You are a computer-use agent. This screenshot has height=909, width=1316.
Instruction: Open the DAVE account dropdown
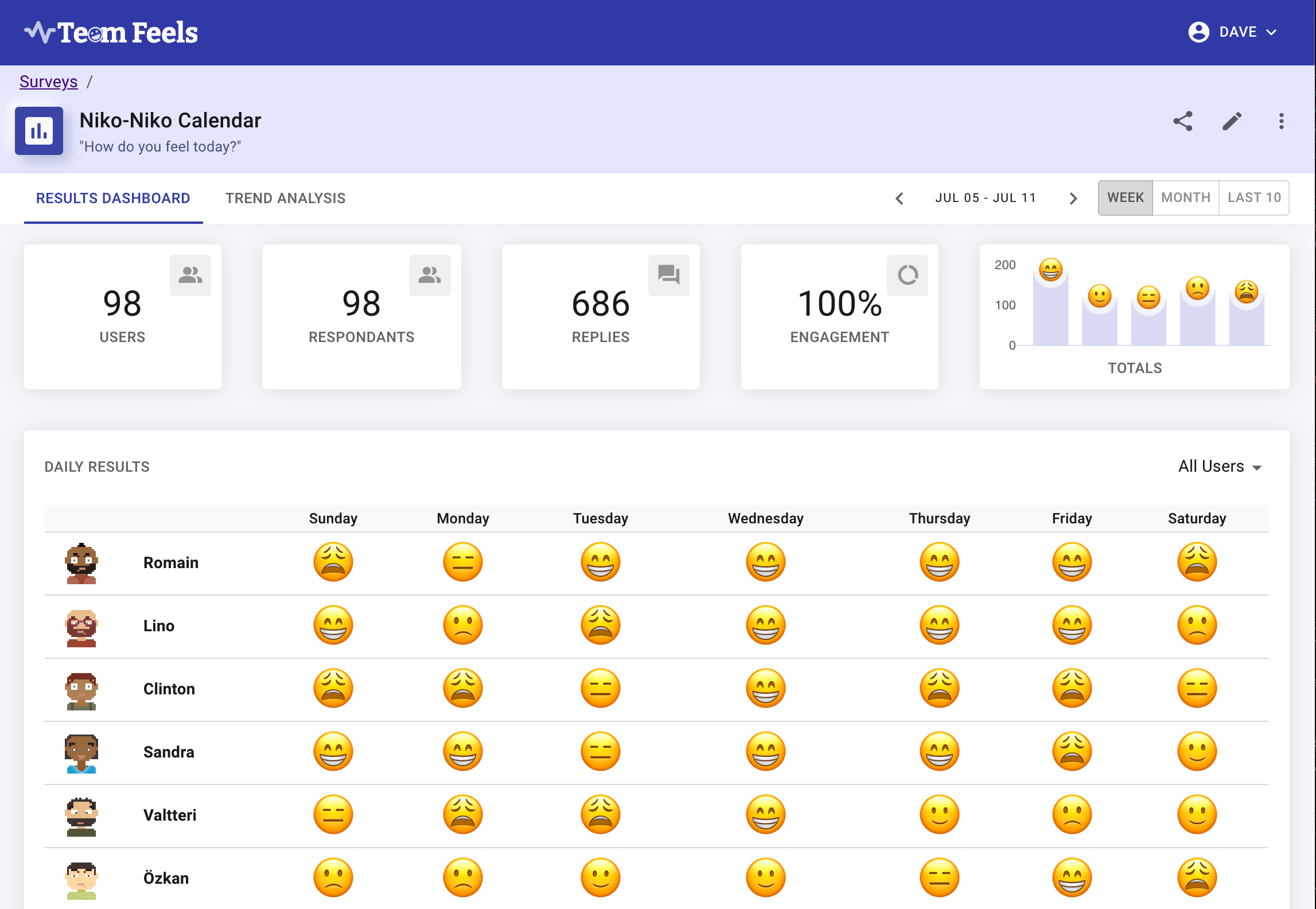1233,32
